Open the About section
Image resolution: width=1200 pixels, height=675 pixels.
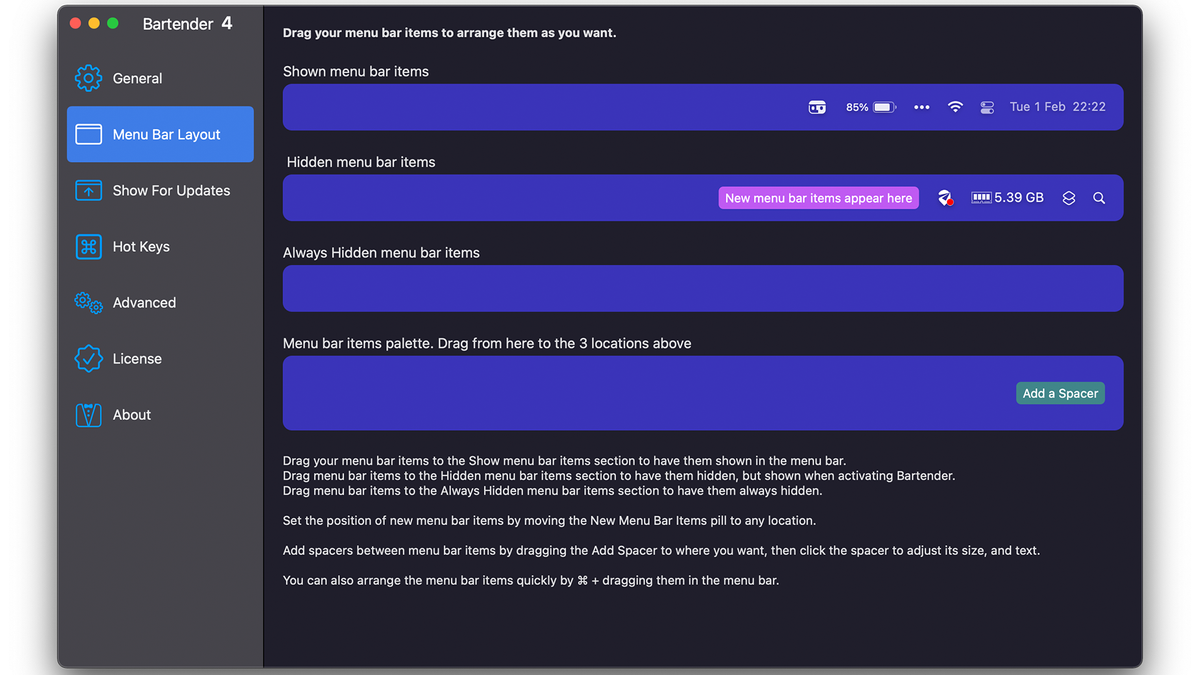[x=131, y=414]
